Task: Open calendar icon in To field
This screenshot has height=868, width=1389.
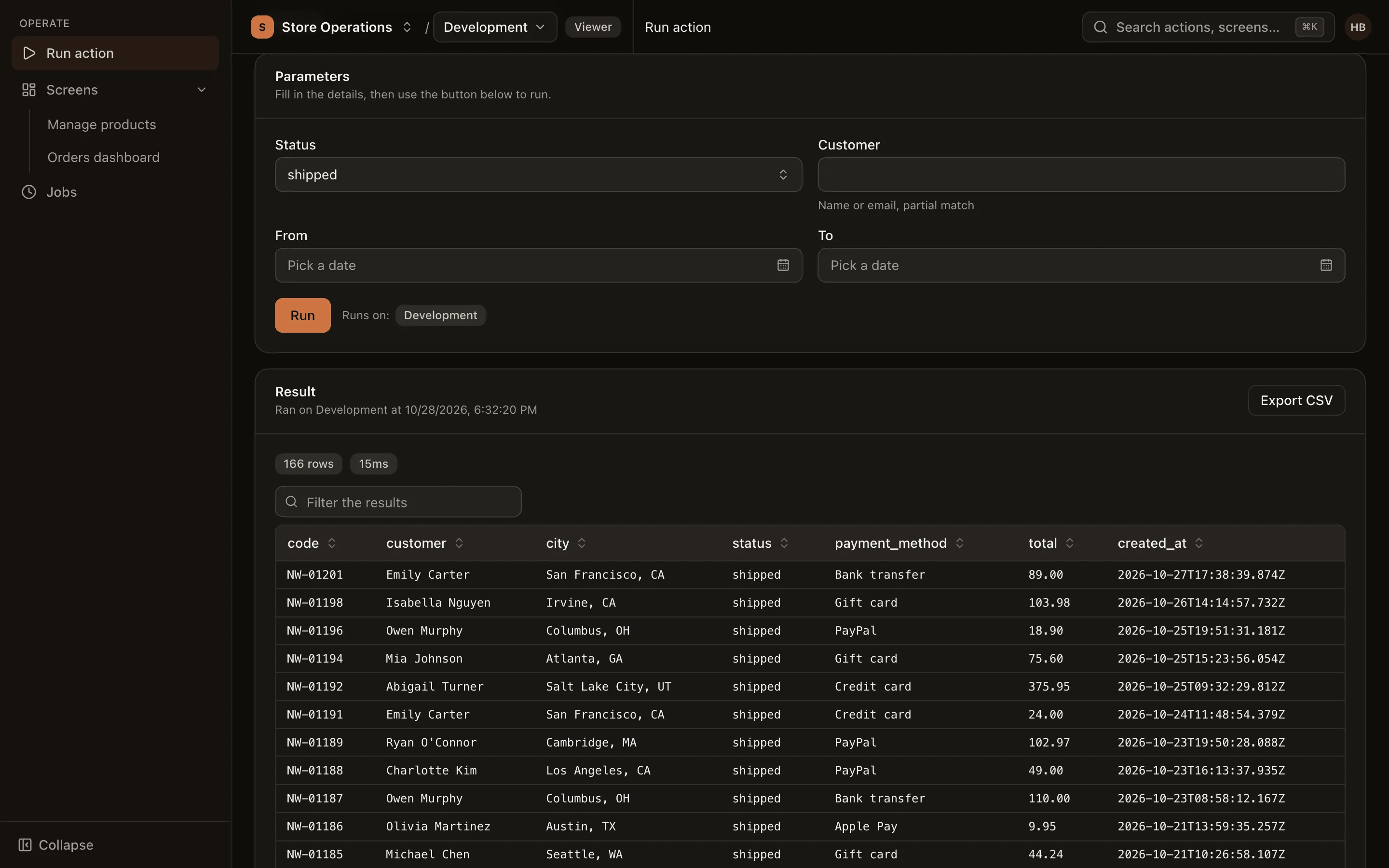Action: [x=1326, y=265]
